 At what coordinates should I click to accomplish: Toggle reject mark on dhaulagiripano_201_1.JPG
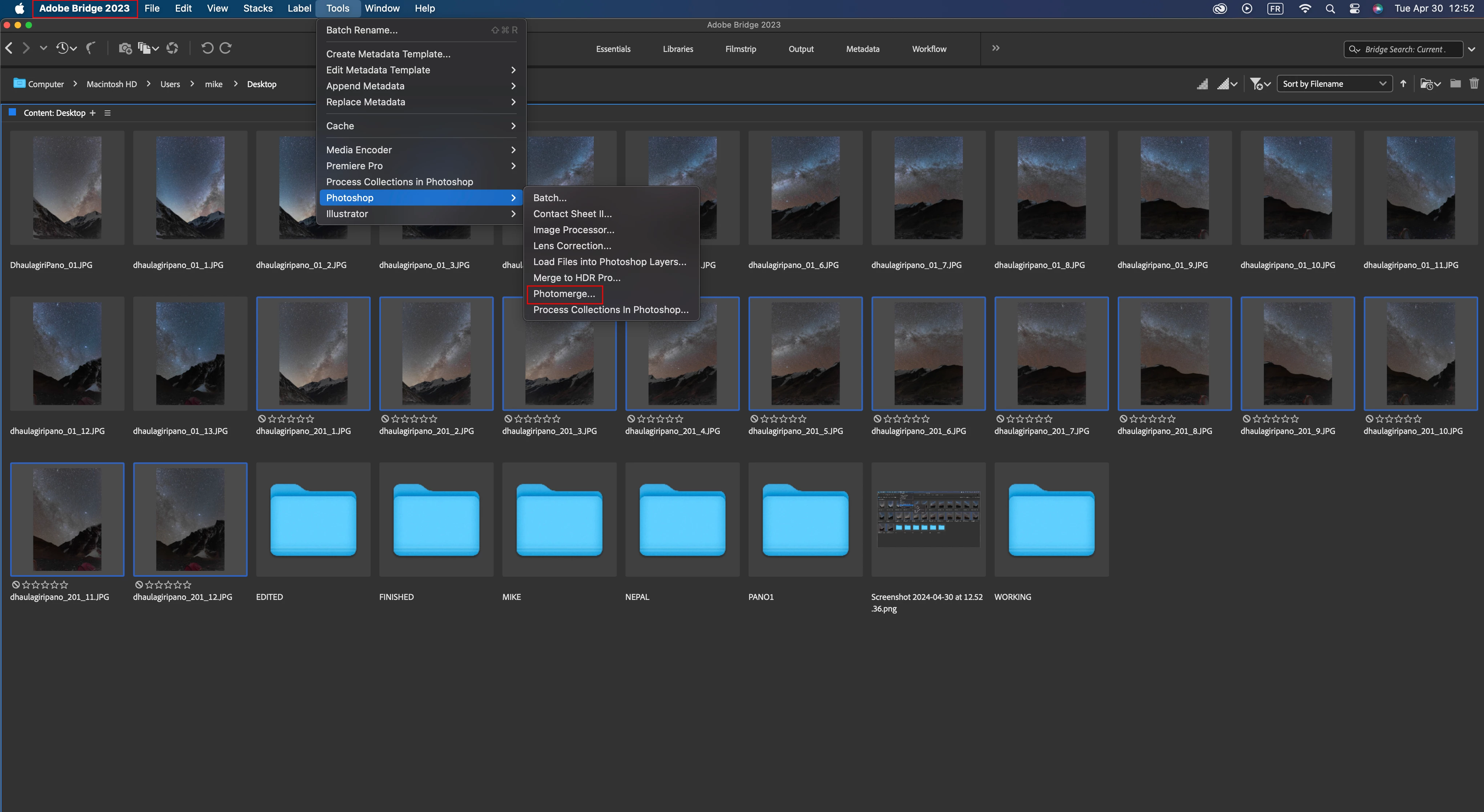[262, 419]
